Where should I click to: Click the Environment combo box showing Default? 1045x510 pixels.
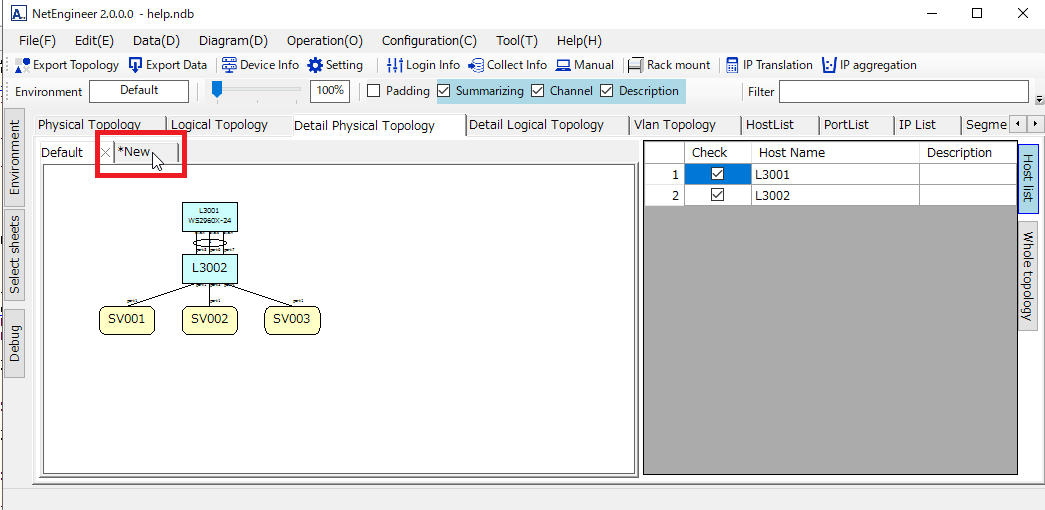tap(139, 91)
